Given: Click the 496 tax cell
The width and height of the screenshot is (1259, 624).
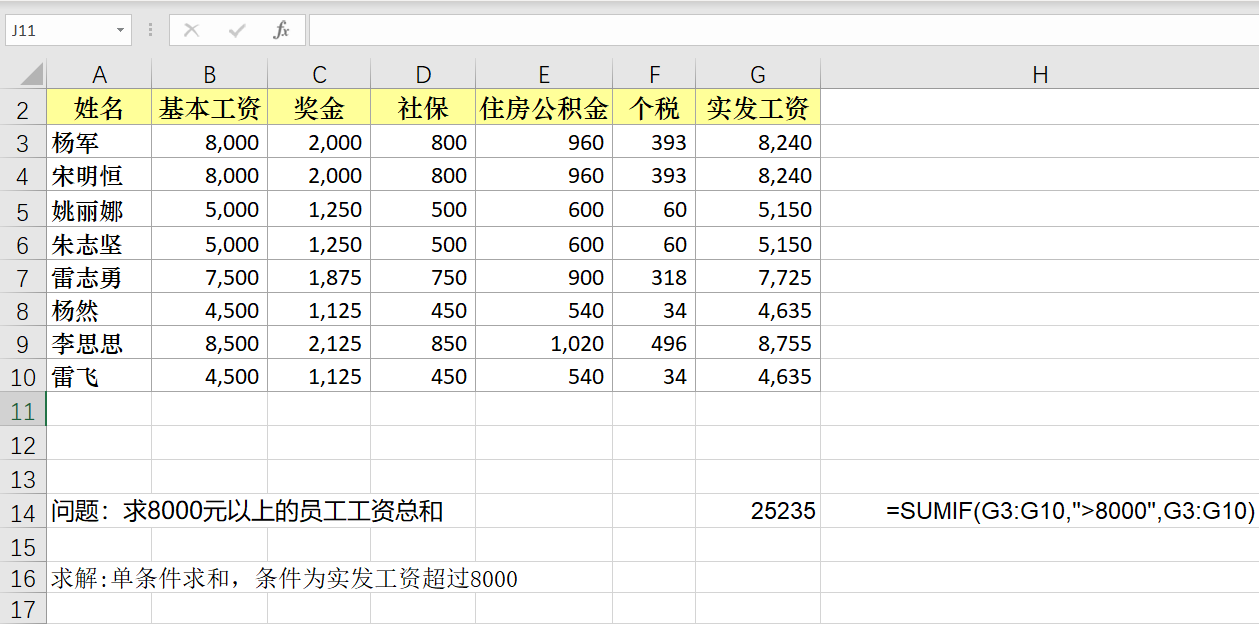Looking at the screenshot, I should (x=654, y=343).
